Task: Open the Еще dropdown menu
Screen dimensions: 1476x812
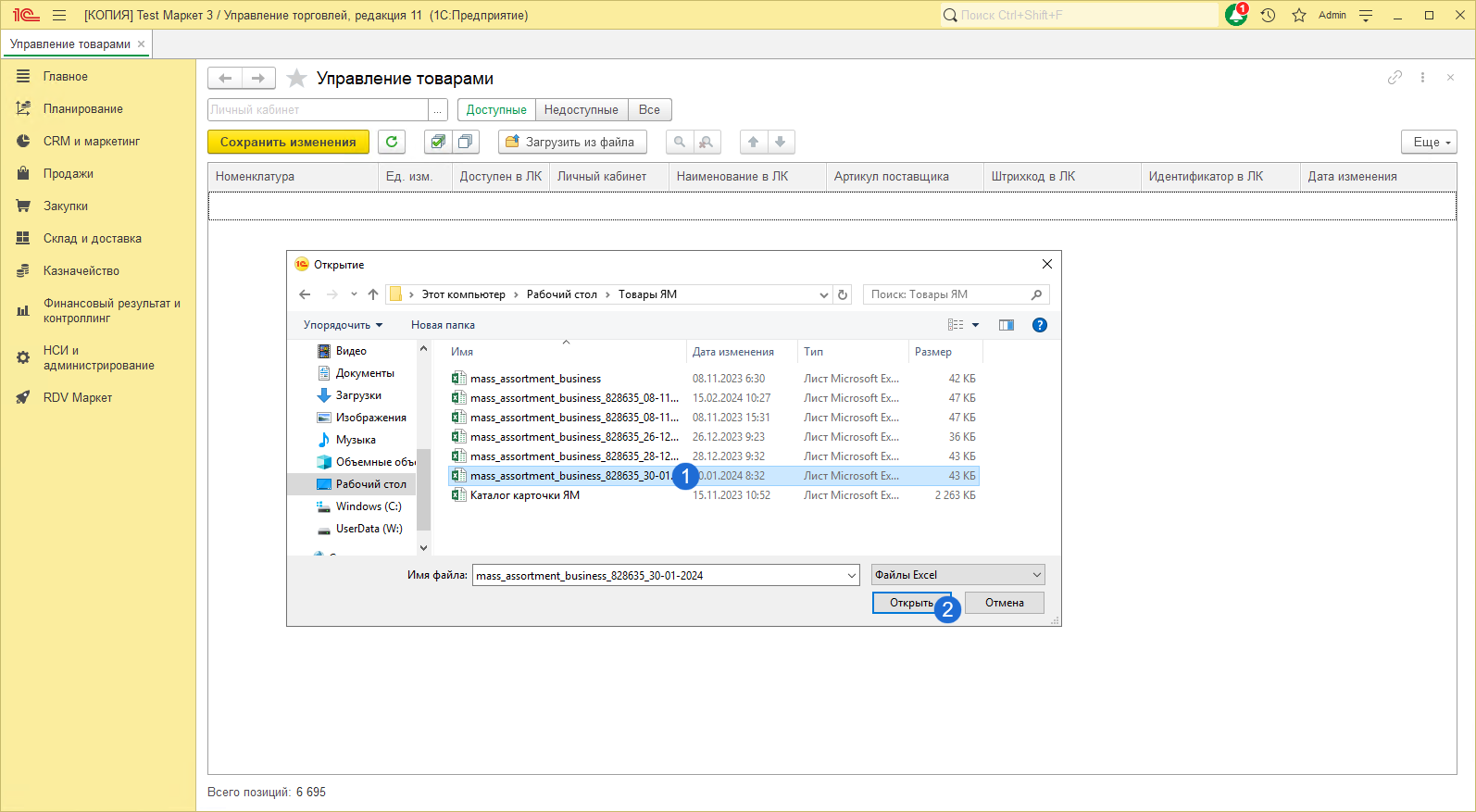Action: click(1429, 142)
